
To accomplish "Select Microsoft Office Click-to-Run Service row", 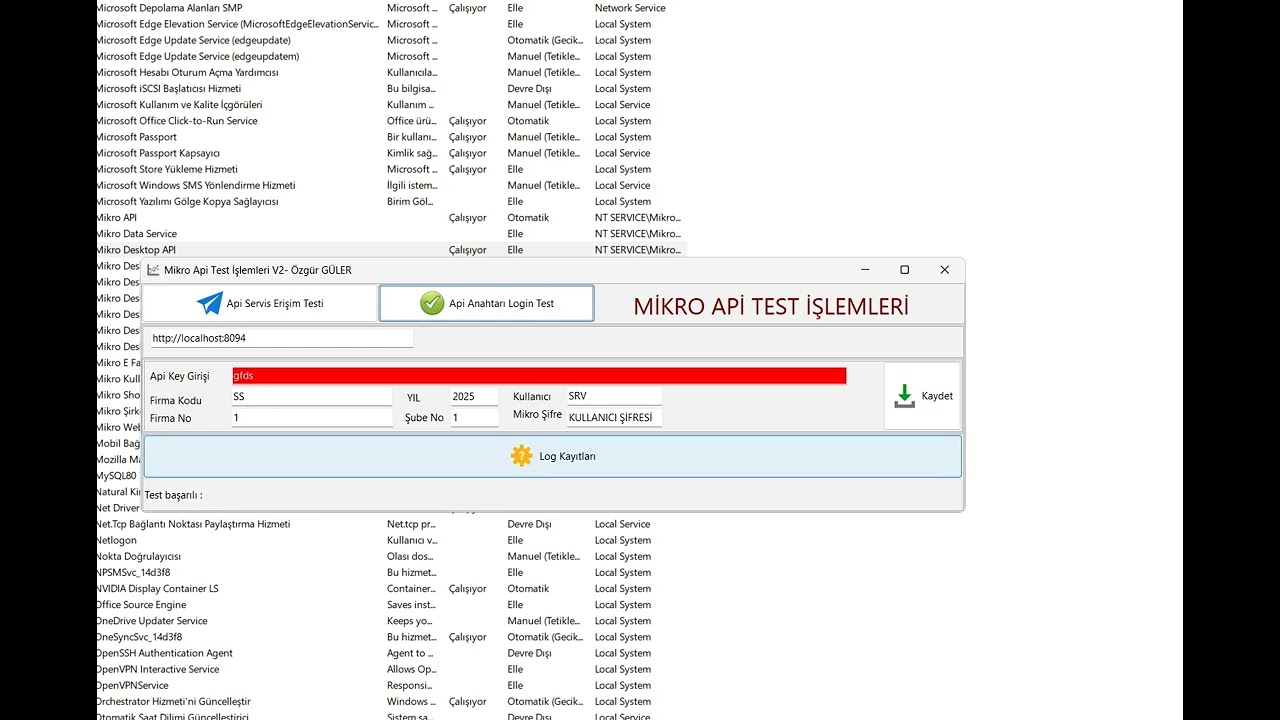I will [391, 121].
